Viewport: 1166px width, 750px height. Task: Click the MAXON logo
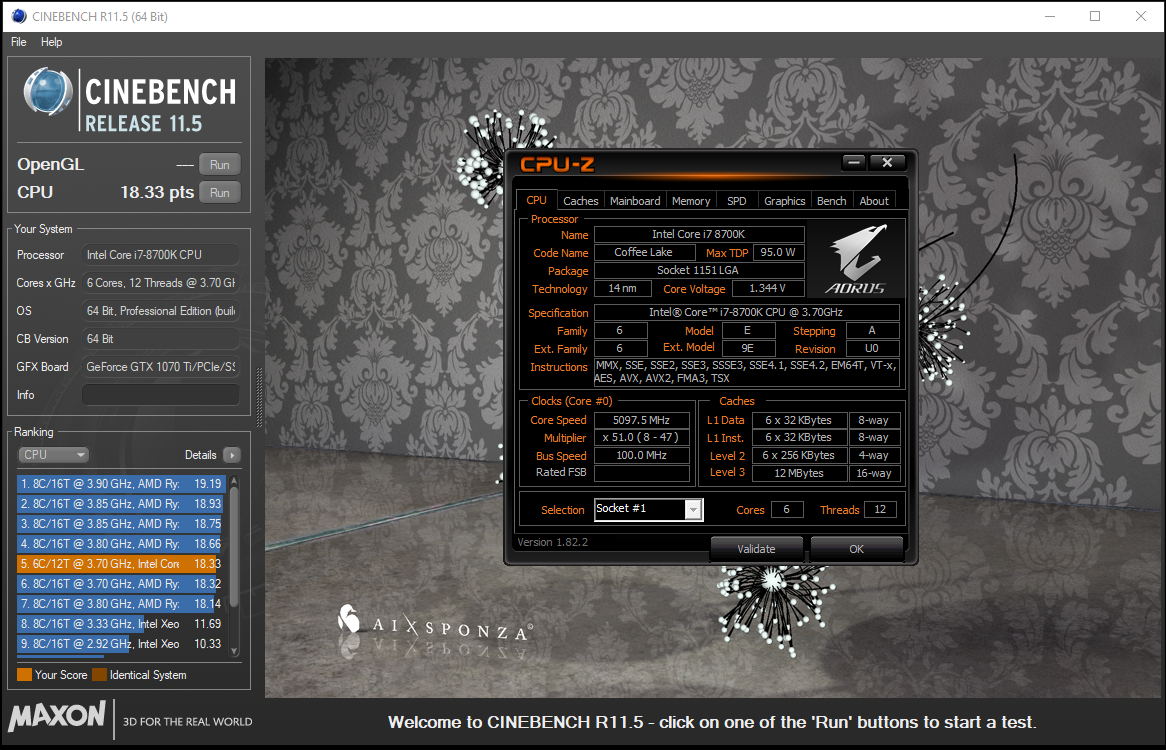click(x=57, y=717)
